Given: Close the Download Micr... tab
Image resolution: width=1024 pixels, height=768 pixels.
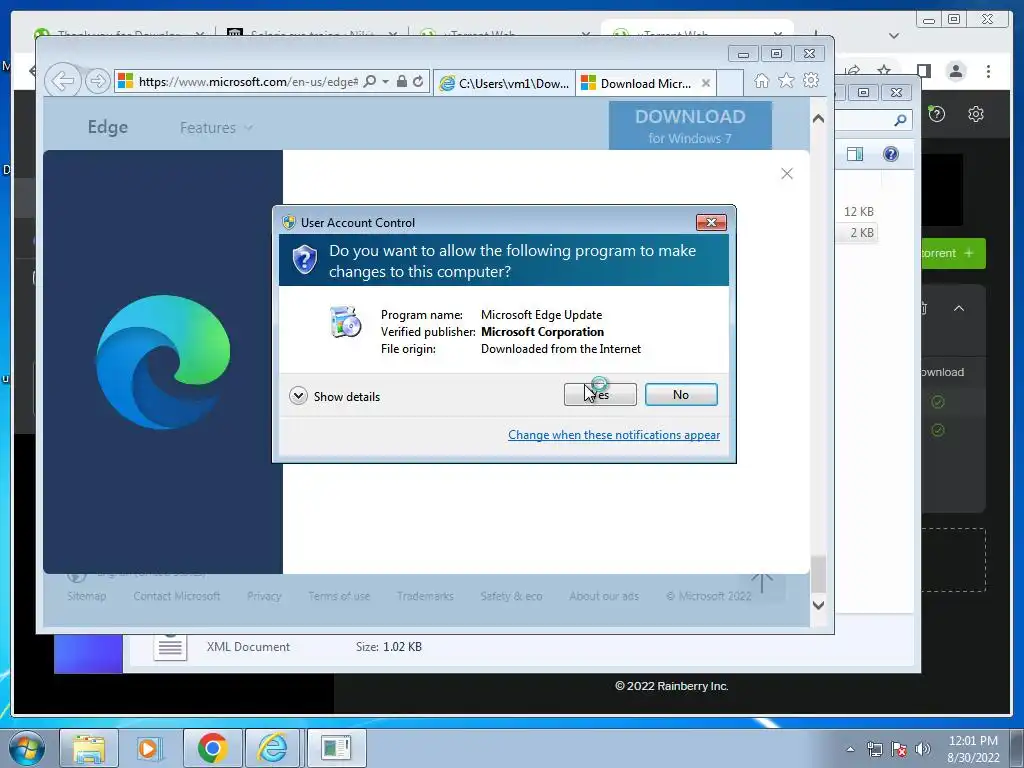Looking at the screenshot, I should [x=706, y=83].
